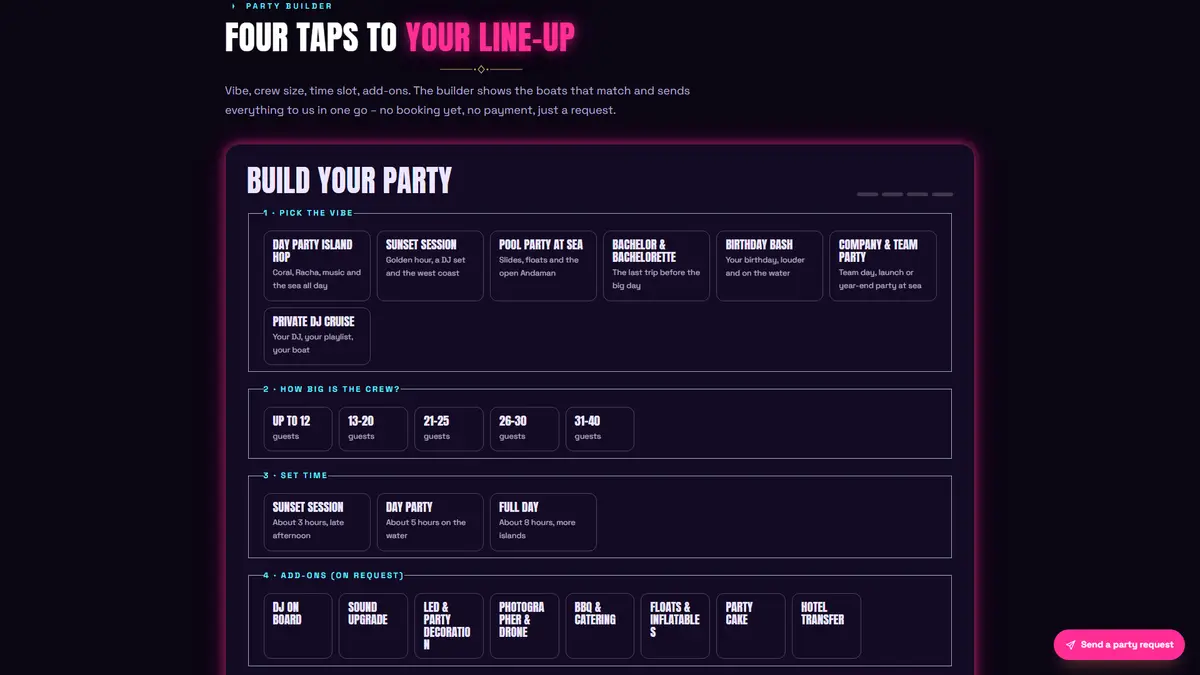This screenshot has height=675, width=1200.
Task: Choose the Birthday Bash vibe
Action: click(x=770, y=266)
